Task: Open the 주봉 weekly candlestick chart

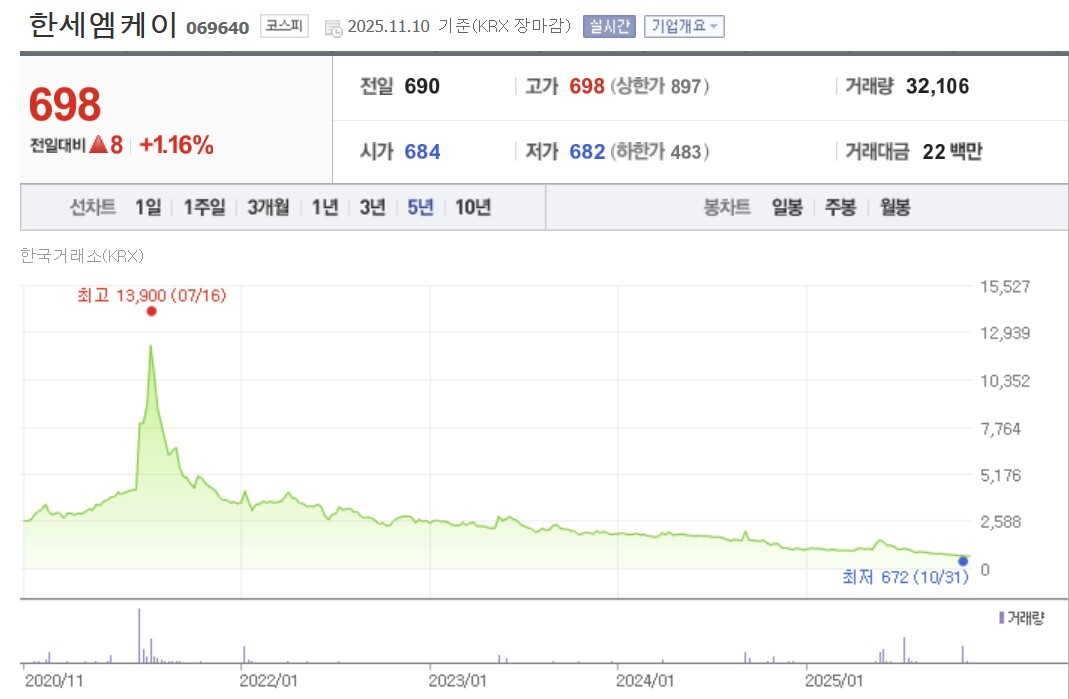Action: tap(840, 208)
